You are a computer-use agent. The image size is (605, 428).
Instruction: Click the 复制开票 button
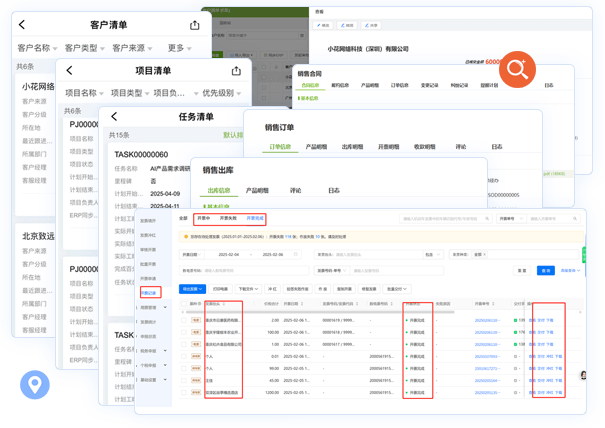click(344, 289)
